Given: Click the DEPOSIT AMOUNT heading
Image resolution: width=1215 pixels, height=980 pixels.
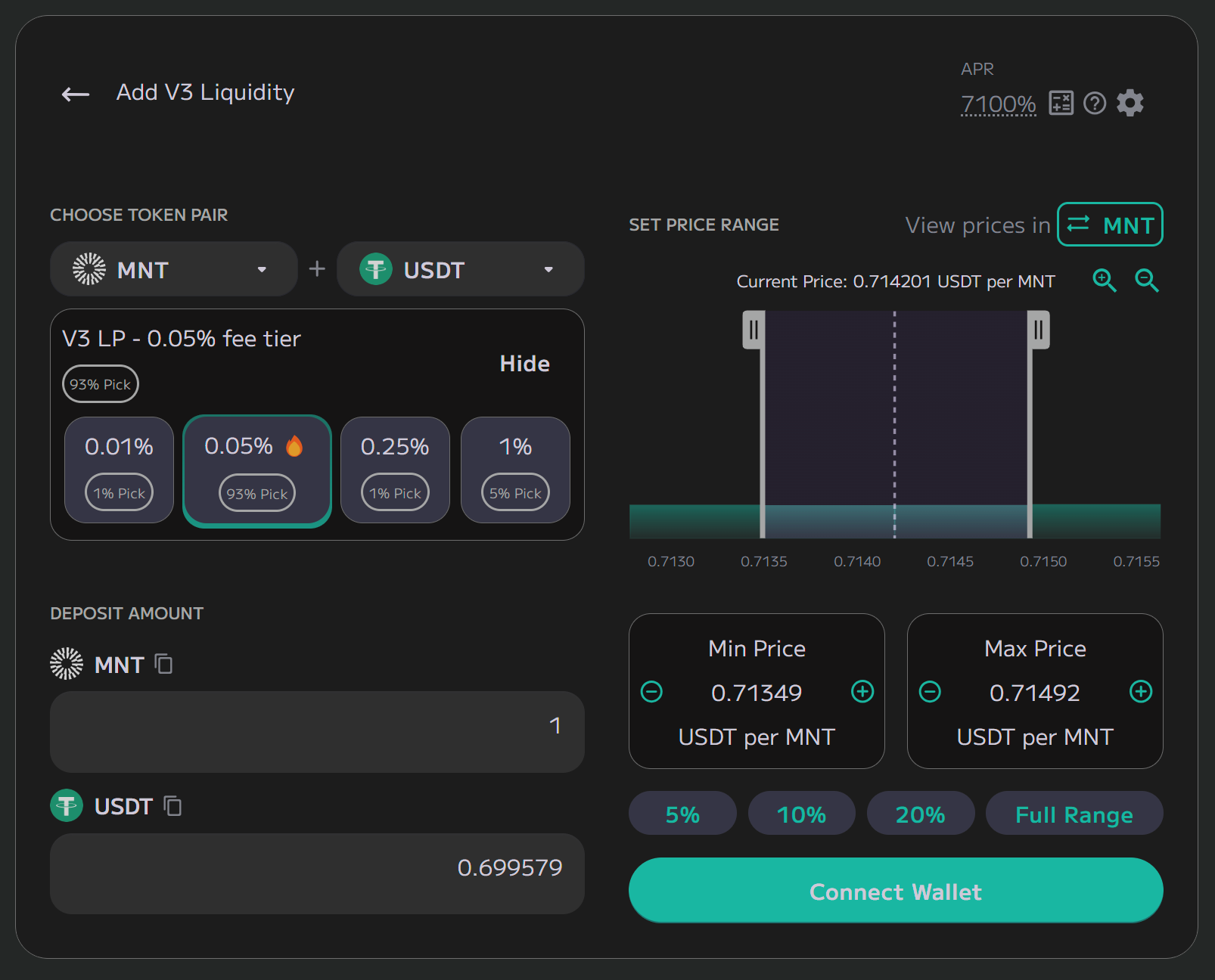Looking at the screenshot, I should 127,613.
